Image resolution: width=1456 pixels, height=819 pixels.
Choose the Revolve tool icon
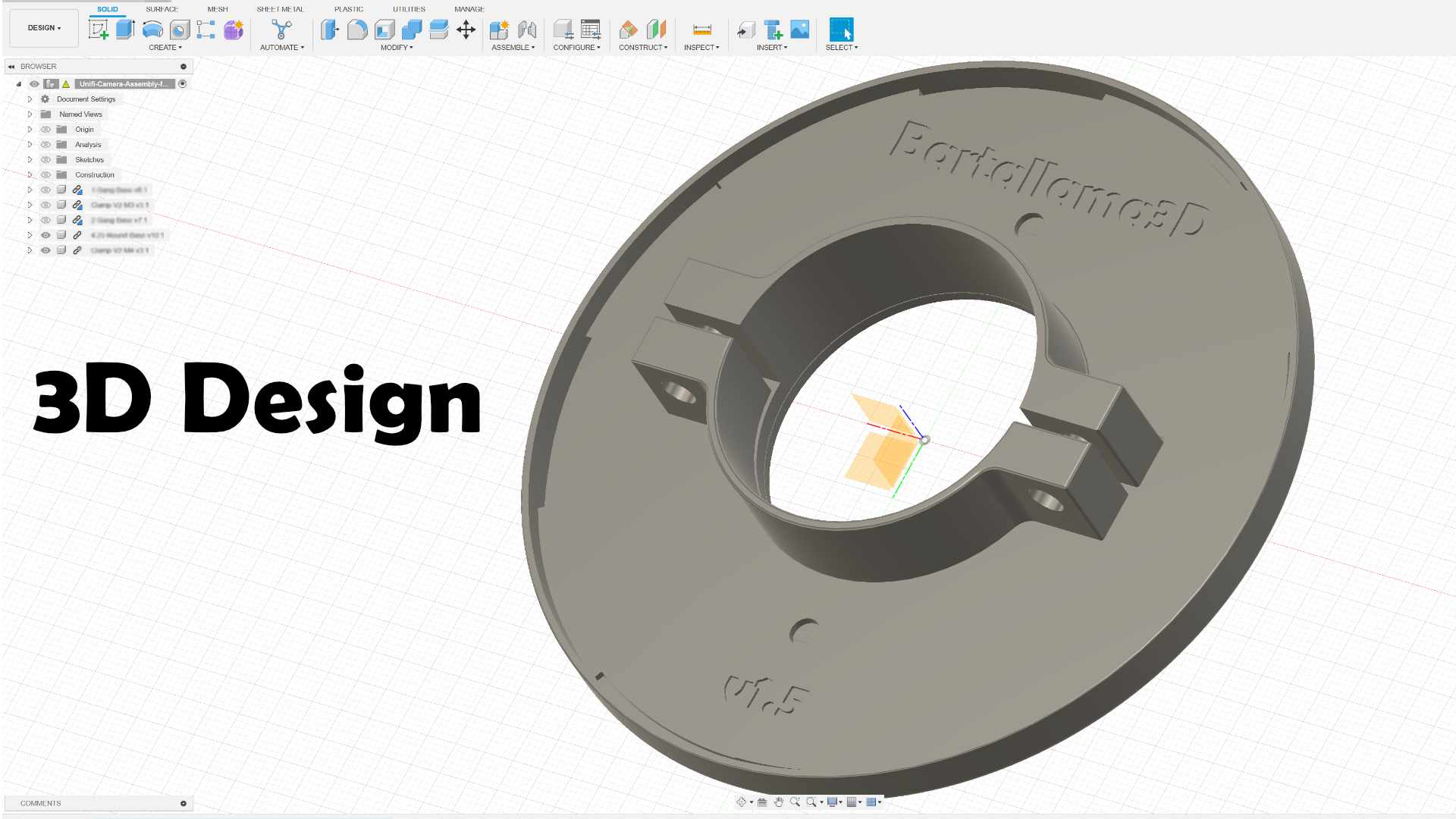point(152,30)
